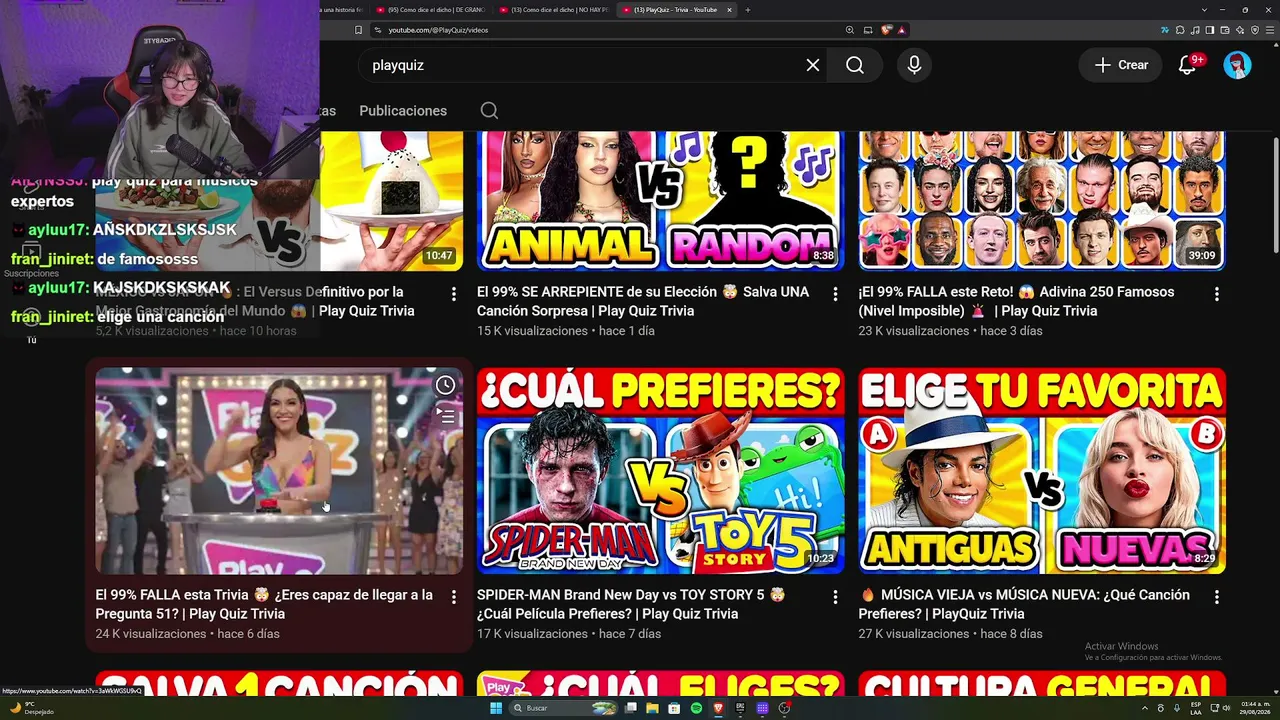1280x720 pixels.
Task: Open Microsoft Store from the taskbar
Action: click(674, 708)
